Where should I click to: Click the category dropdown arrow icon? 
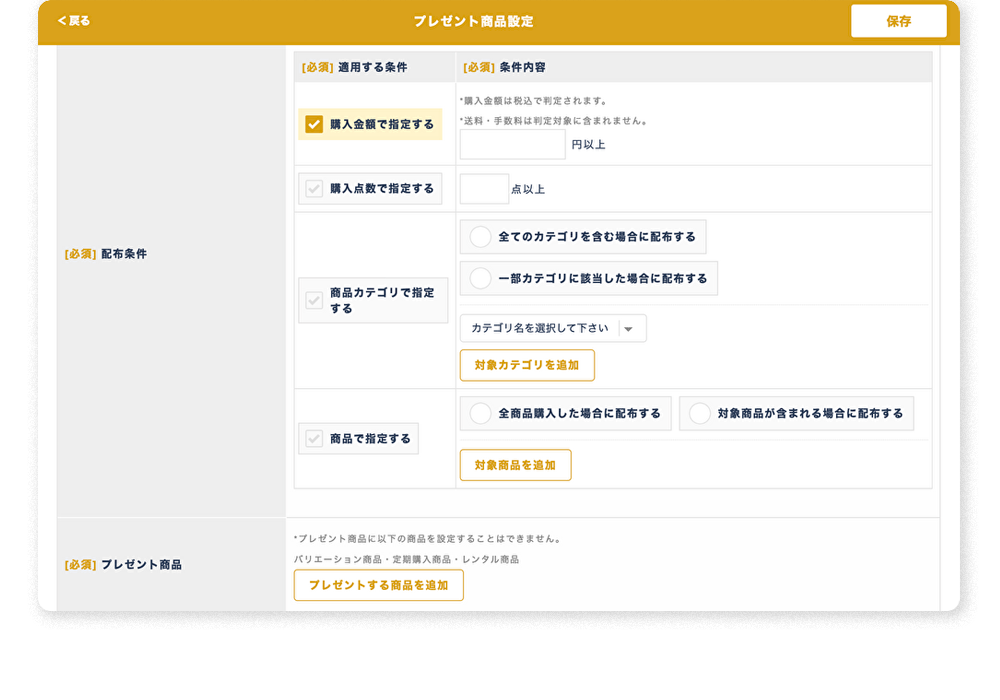click(628, 329)
